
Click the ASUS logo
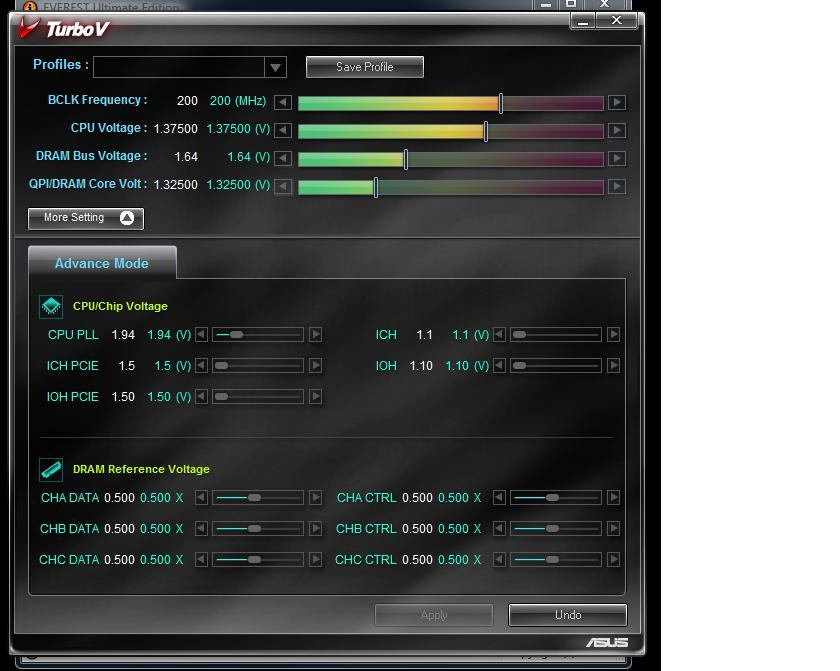point(607,643)
